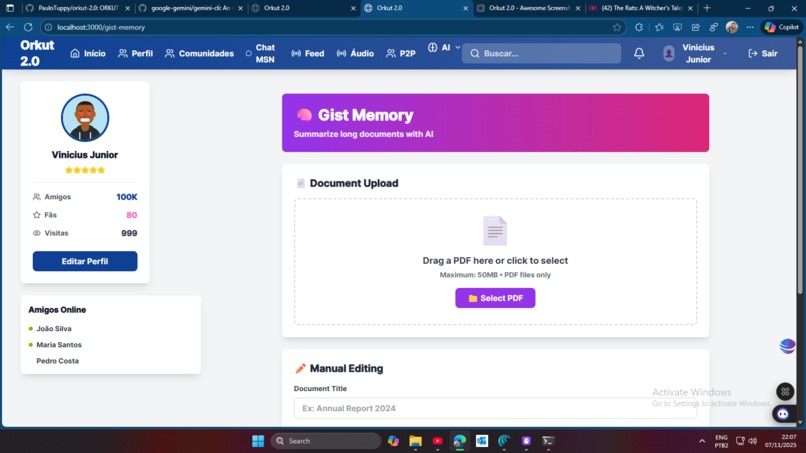Screen dimensions: 806x453
Task: Click the Manual Editing pencil icon
Action: [x=300, y=368]
